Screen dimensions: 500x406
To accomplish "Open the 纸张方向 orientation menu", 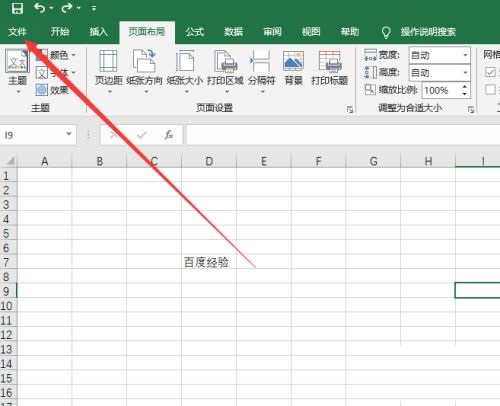I will (x=144, y=71).
